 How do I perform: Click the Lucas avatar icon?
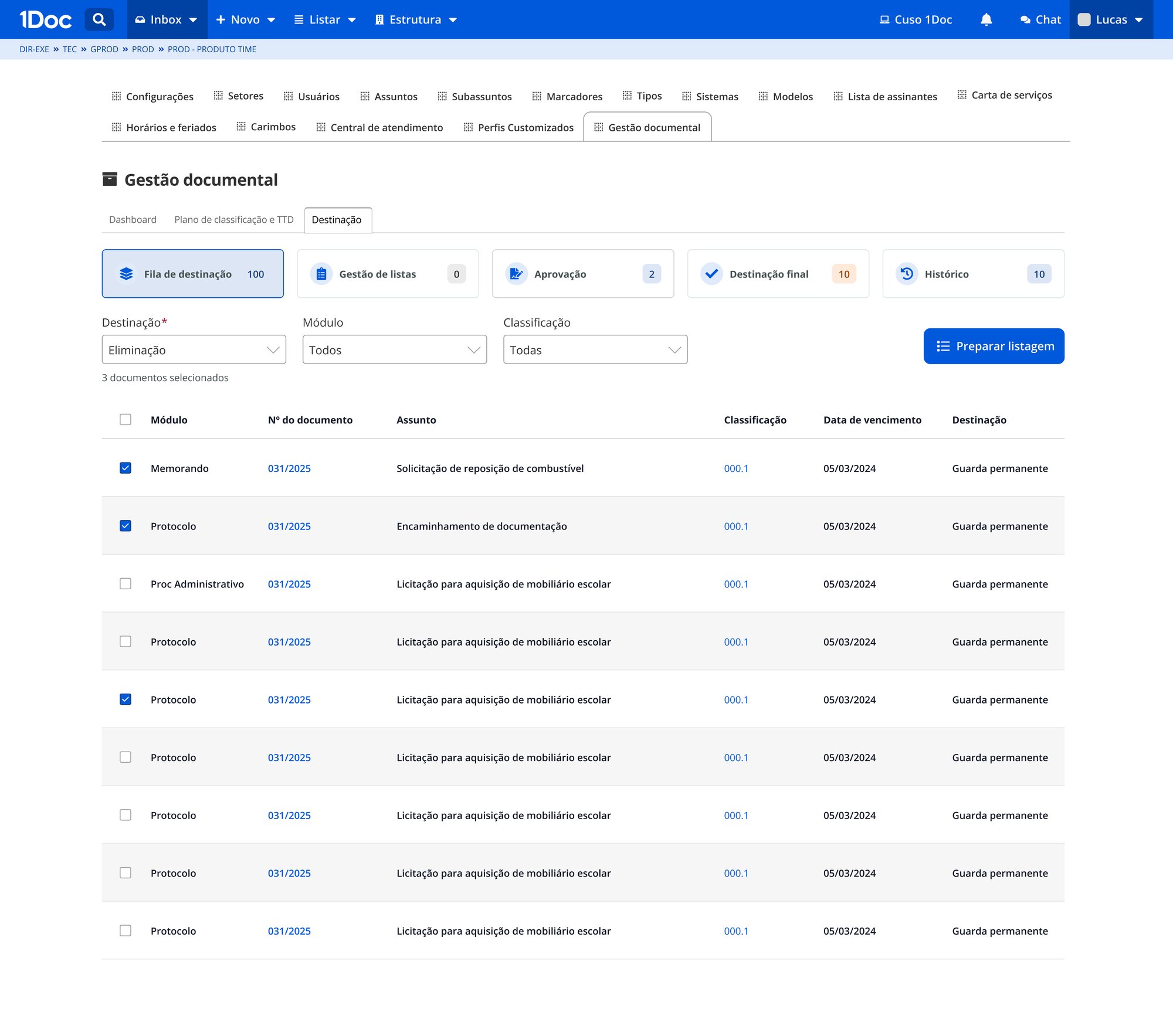tap(1084, 19)
